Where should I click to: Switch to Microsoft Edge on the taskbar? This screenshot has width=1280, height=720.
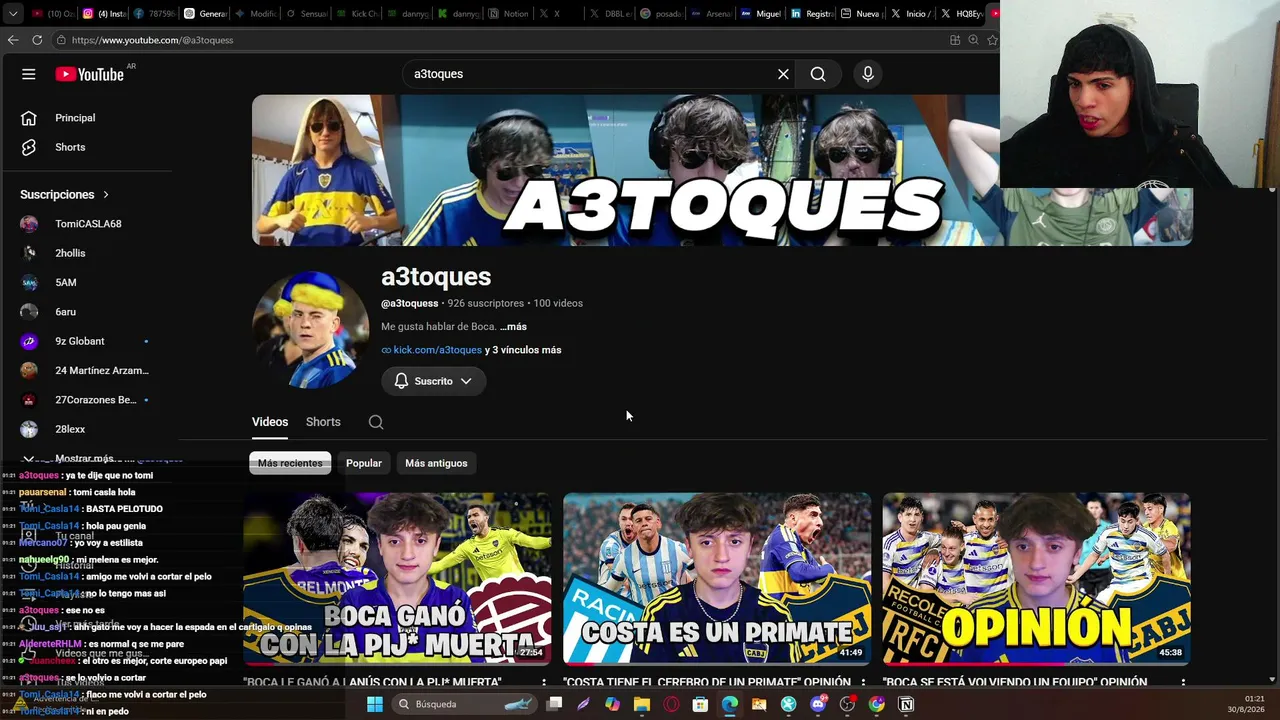730,704
